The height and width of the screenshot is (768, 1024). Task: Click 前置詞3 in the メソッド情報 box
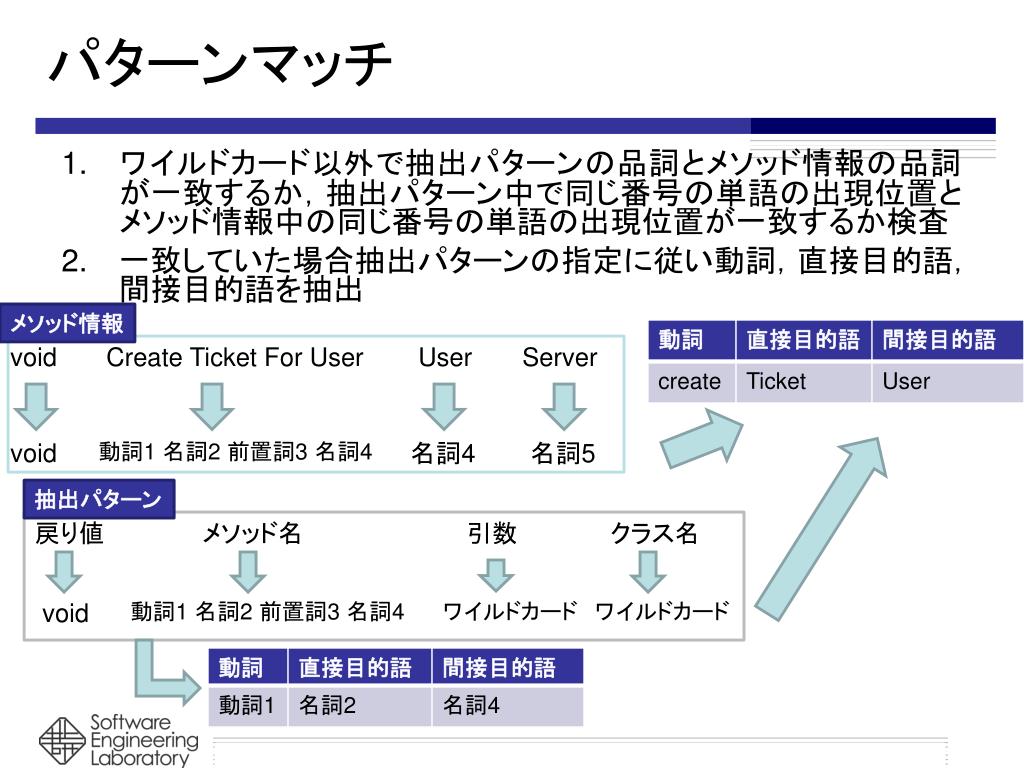[267, 451]
